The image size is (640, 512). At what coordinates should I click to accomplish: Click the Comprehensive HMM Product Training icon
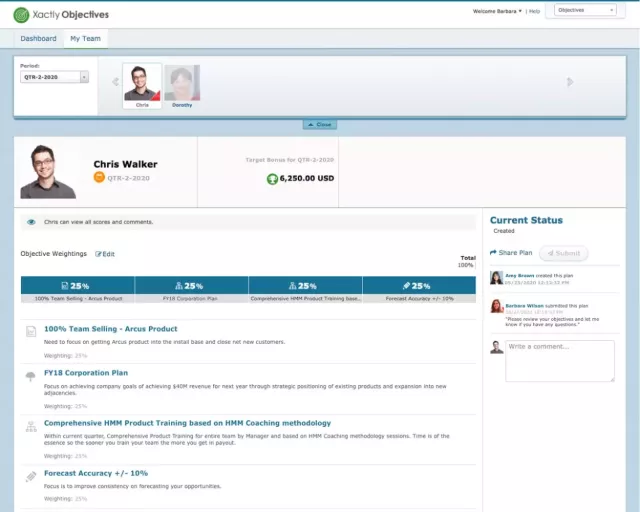pos(31,426)
